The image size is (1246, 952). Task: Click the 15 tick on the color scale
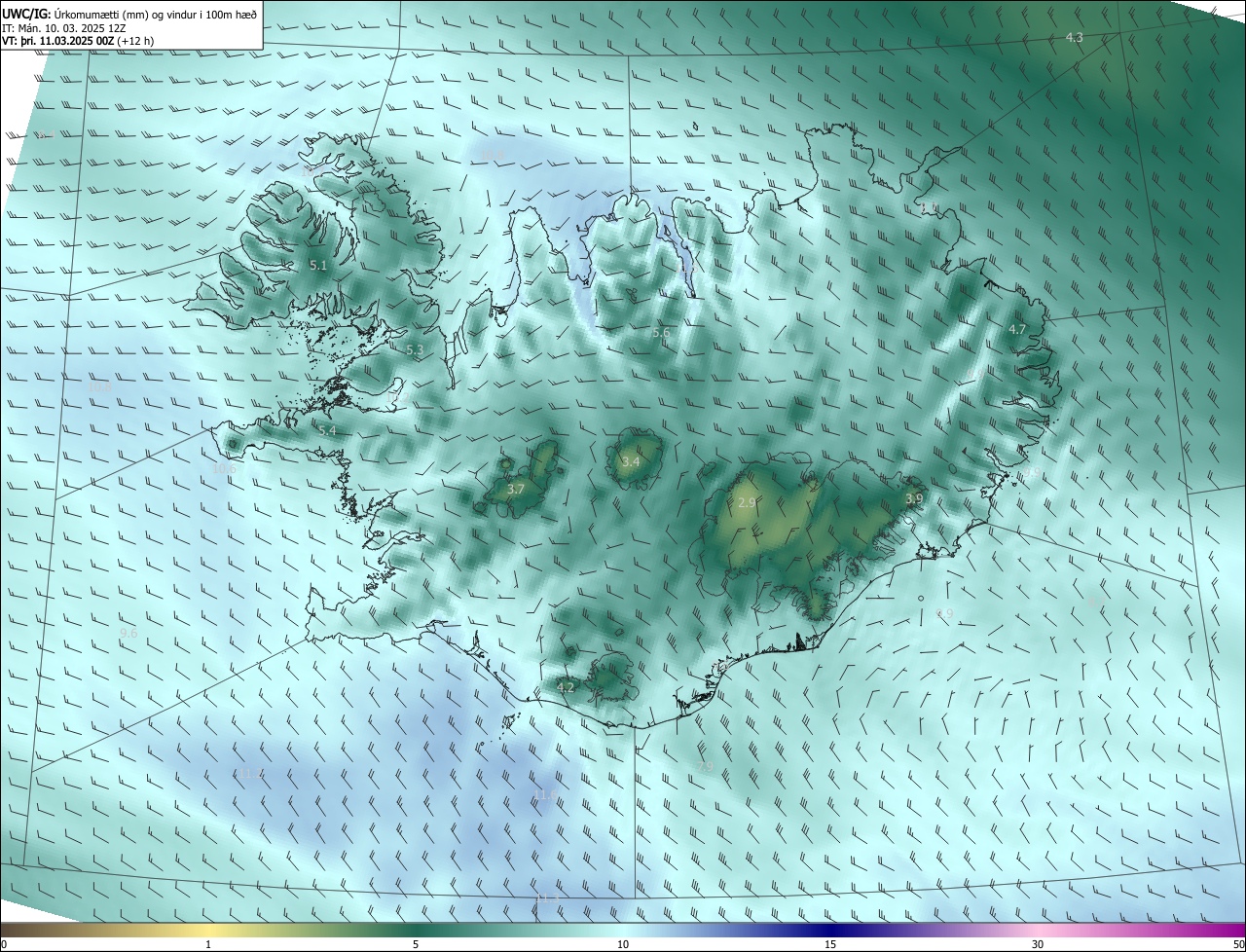830,944
